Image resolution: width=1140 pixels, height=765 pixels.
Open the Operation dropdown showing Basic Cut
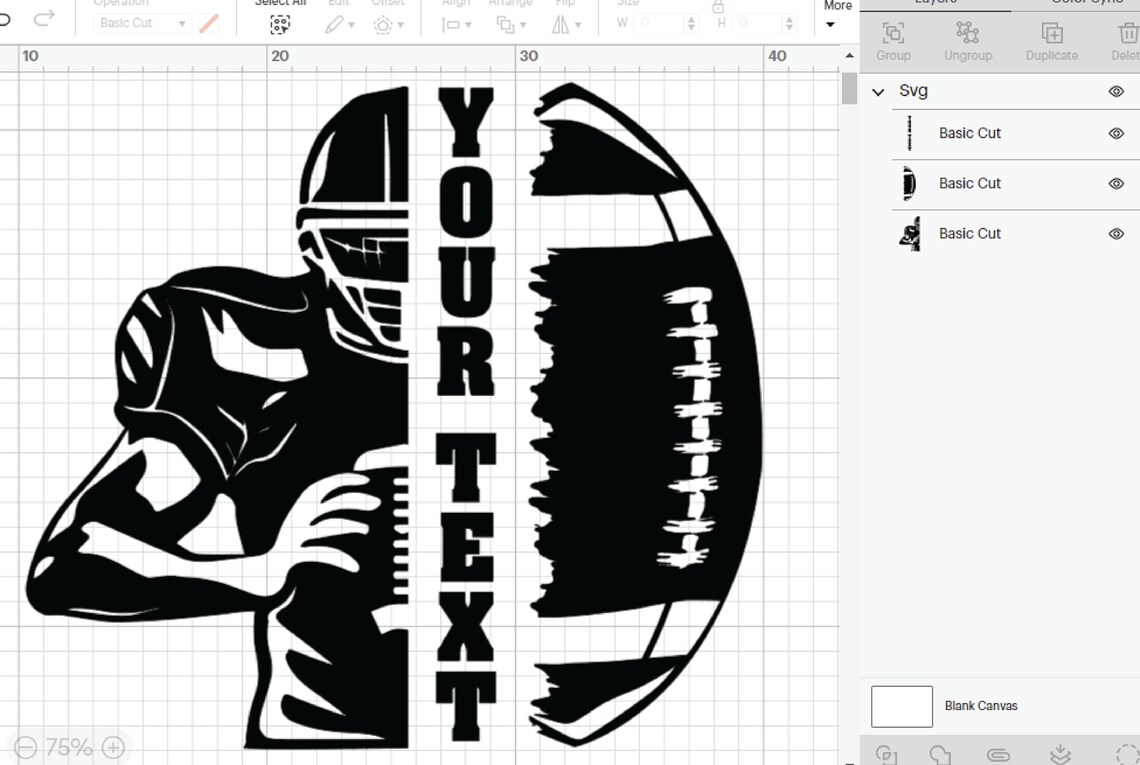[143, 22]
